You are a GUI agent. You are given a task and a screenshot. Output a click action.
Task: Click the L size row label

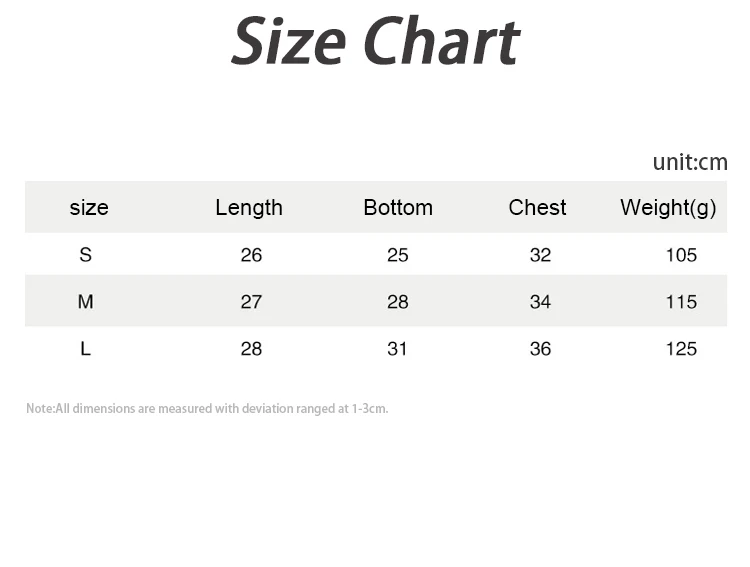85,349
